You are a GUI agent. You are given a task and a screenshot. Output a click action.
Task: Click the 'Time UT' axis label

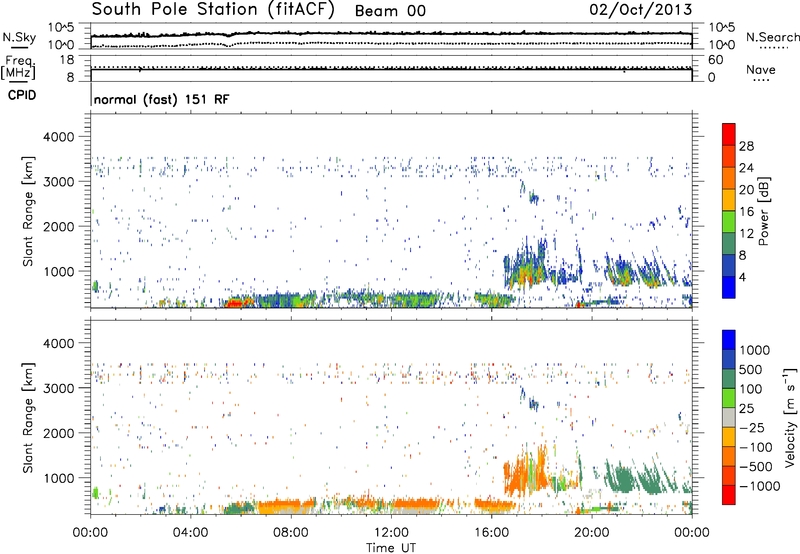pyautogui.click(x=391, y=548)
